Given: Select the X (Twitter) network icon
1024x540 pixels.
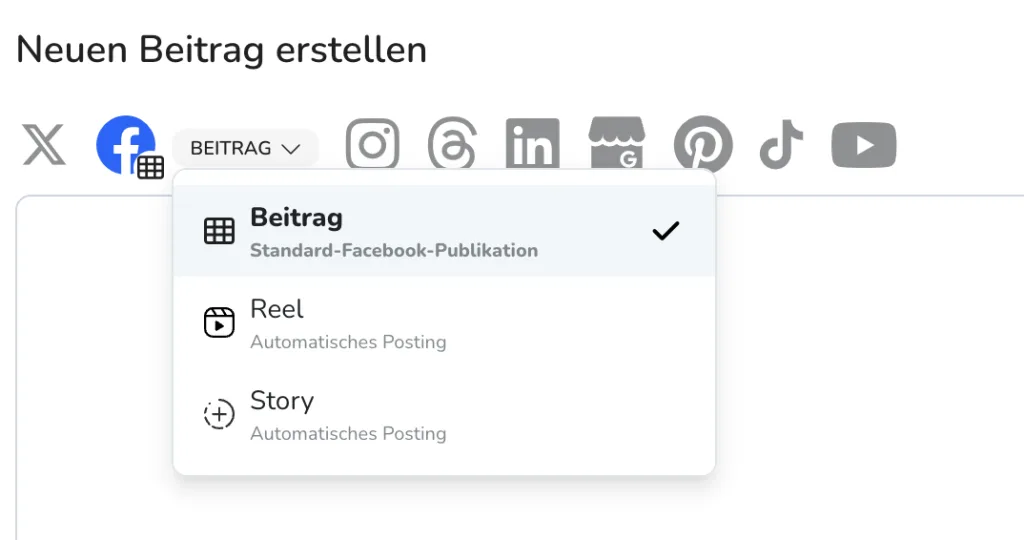Looking at the screenshot, I should [44, 144].
